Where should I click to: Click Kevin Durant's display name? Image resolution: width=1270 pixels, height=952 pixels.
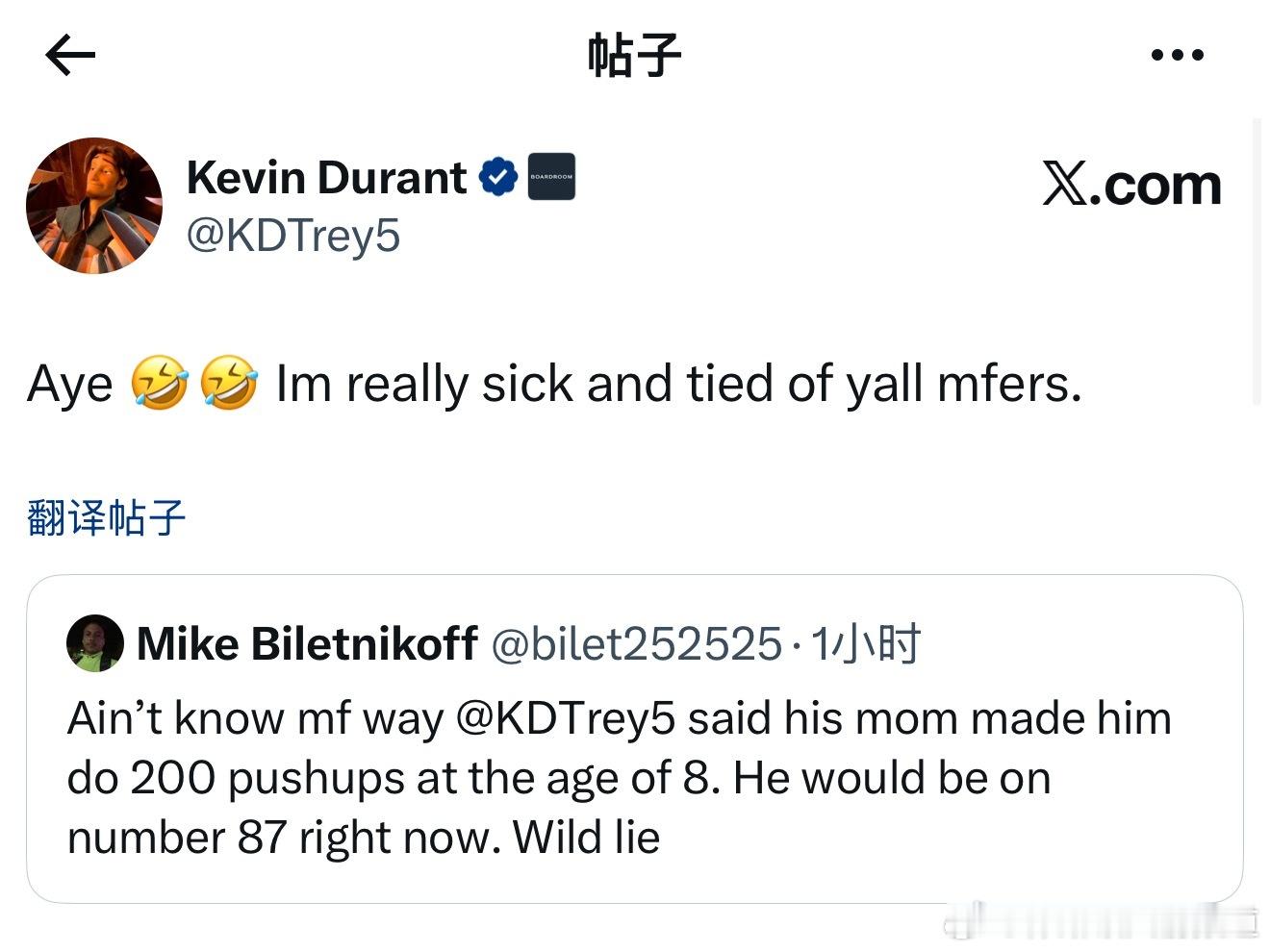(325, 176)
